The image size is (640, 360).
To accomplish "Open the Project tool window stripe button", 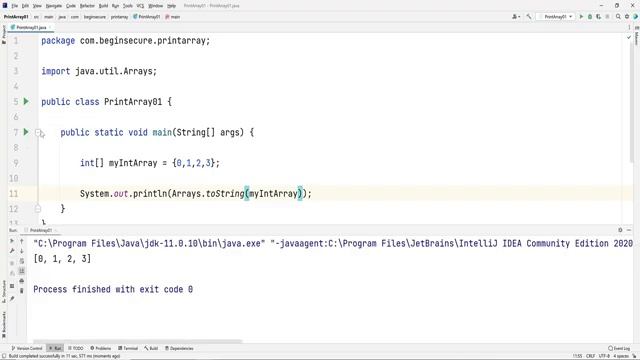I will [4, 34].
